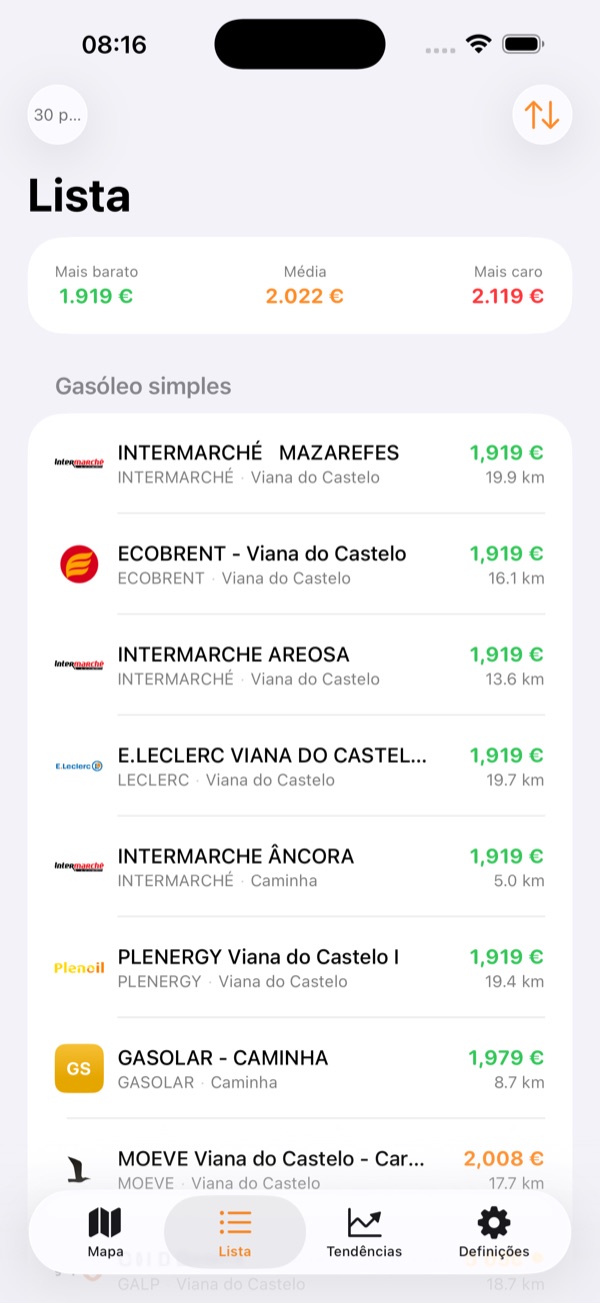600x1303 pixels.
Task: Tap the Tendências chart icon
Action: point(364,1220)
